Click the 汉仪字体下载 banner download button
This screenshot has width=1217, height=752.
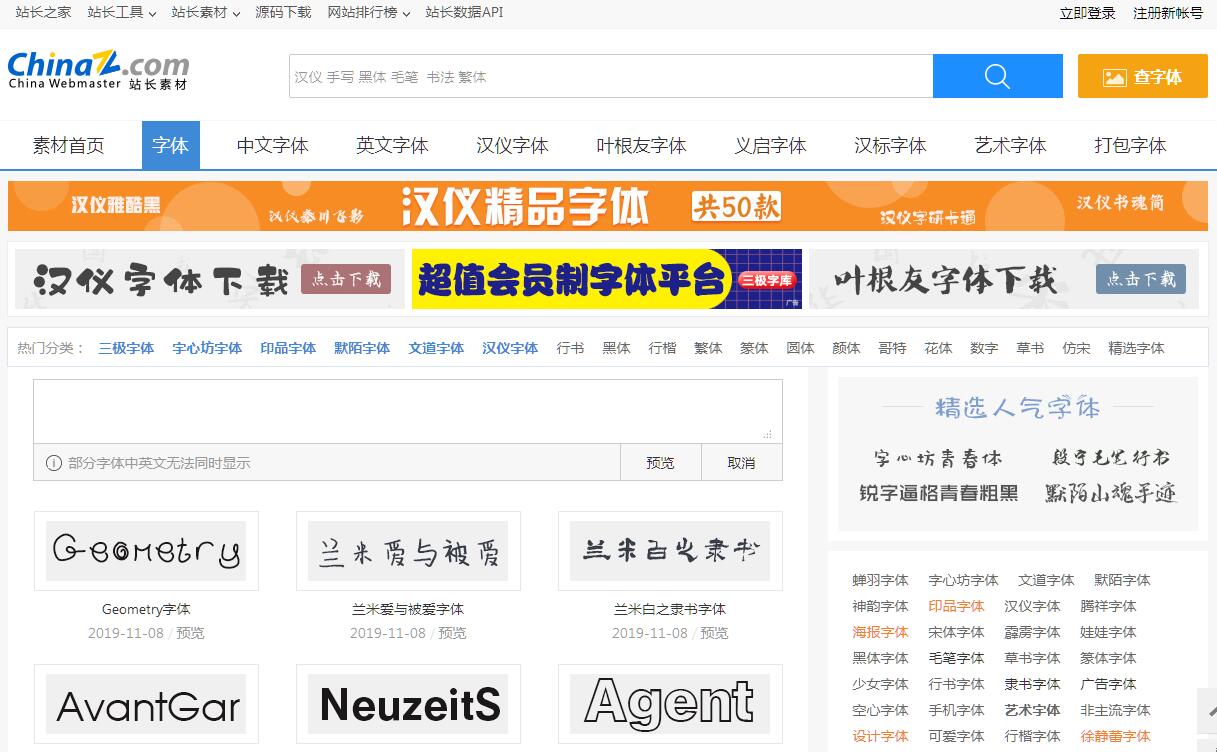point(345,279)
